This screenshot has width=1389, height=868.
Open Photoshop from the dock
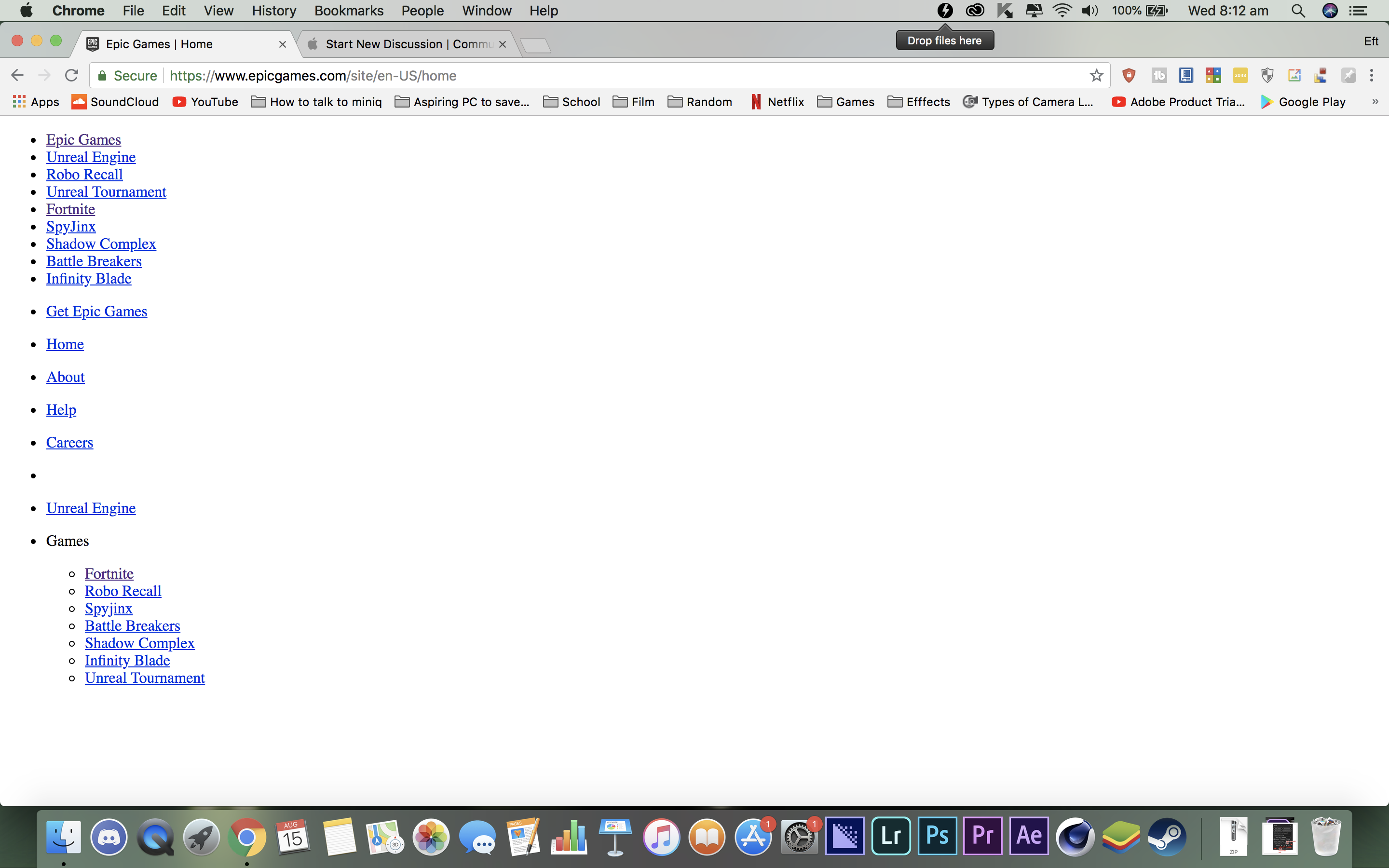(x=938, y=836)
